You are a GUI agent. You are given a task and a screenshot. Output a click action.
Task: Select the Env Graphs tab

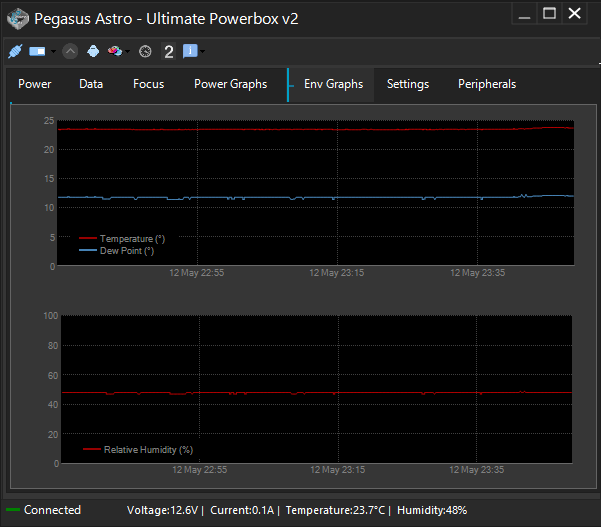point(333,84)
